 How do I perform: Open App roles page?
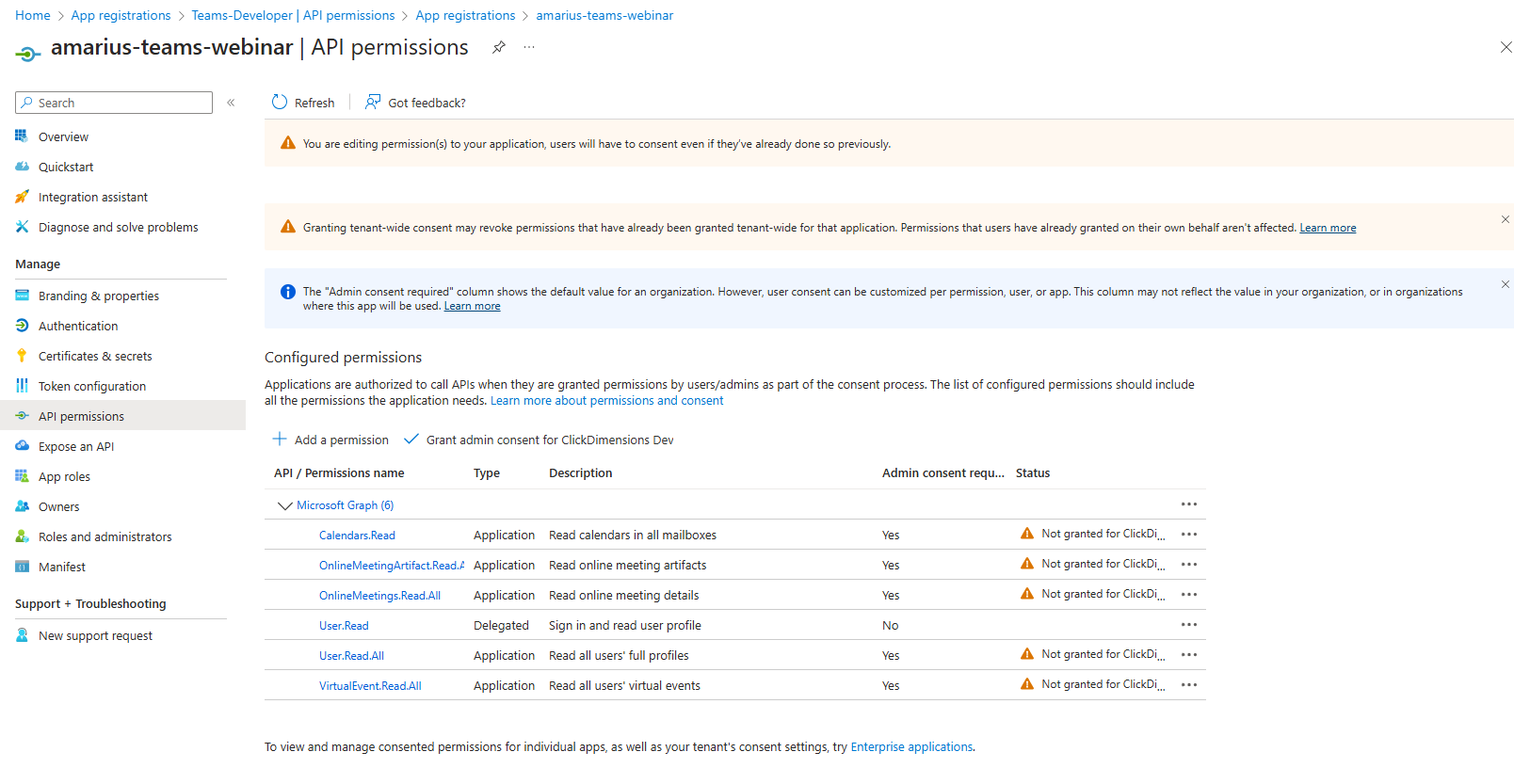[x=64, y=476]
